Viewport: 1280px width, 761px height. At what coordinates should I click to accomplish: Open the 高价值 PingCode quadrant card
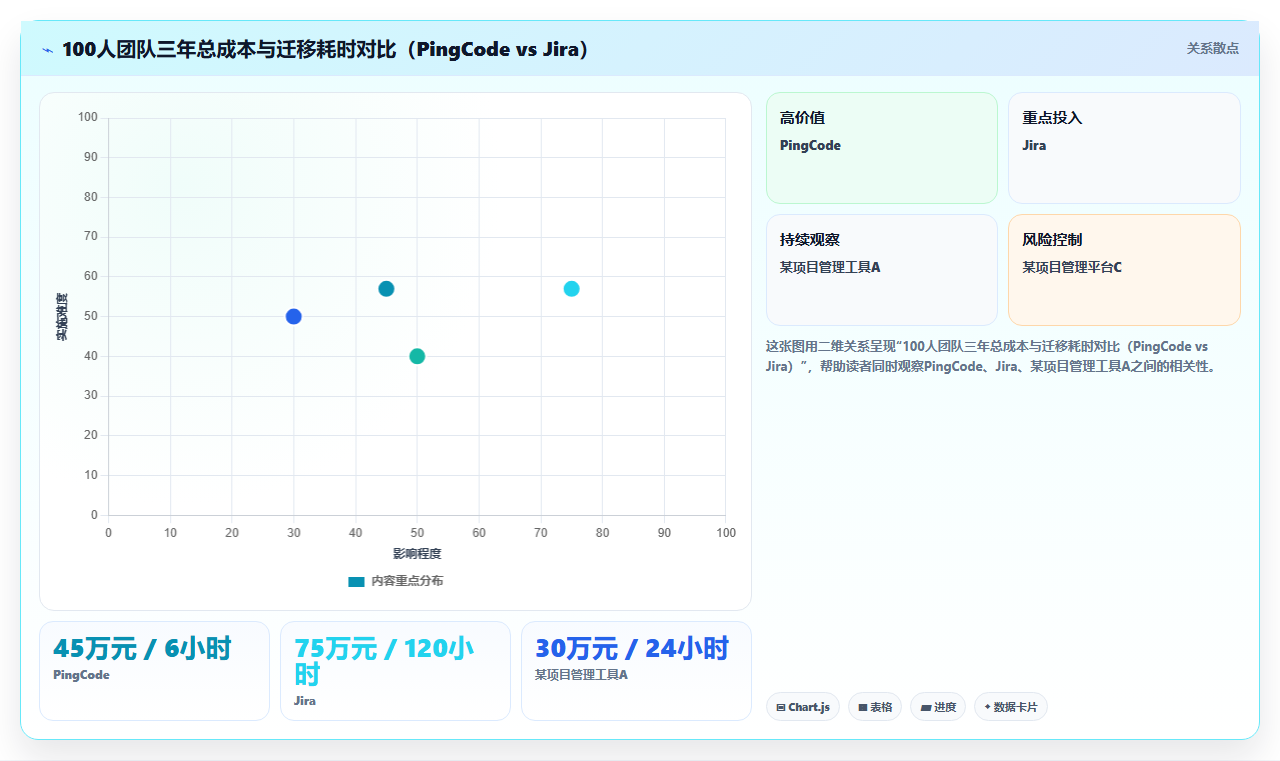coord(882,148)
